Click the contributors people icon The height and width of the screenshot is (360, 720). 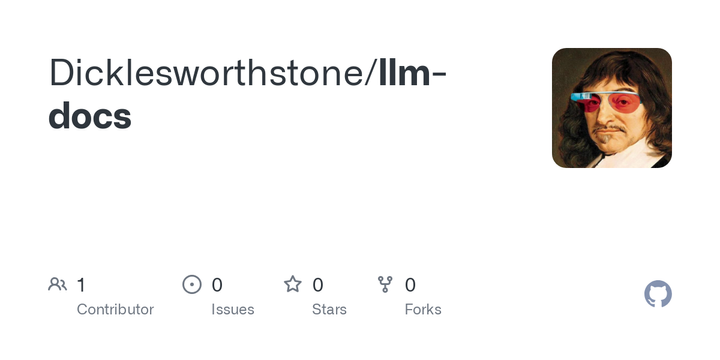[x=57, y=285]
